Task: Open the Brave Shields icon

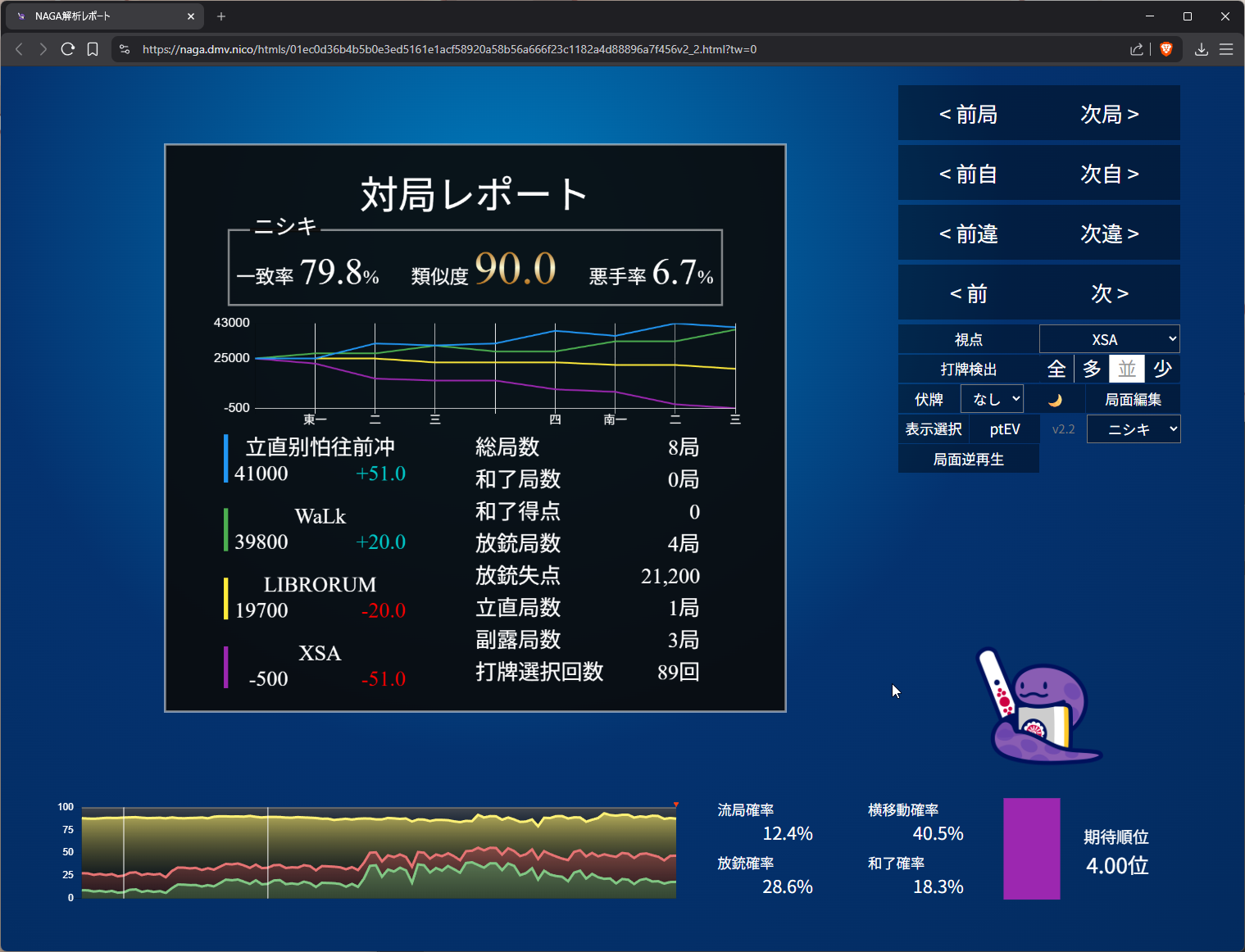Action: [x=1166, y=49]
